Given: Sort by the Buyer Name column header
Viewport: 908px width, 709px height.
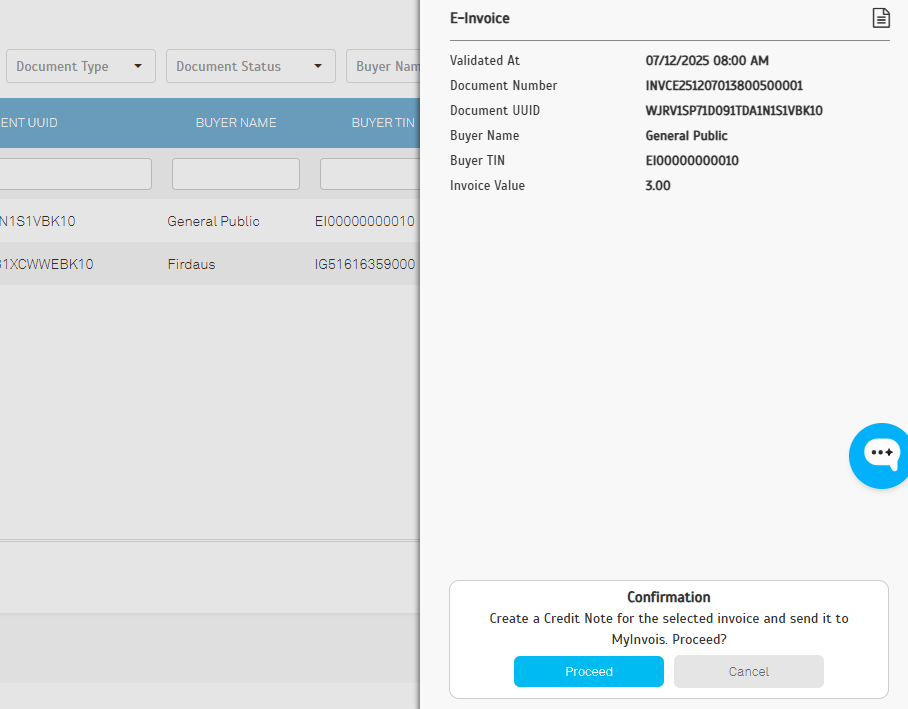Looking at the screenshot, I should click(x=236, y=123).
